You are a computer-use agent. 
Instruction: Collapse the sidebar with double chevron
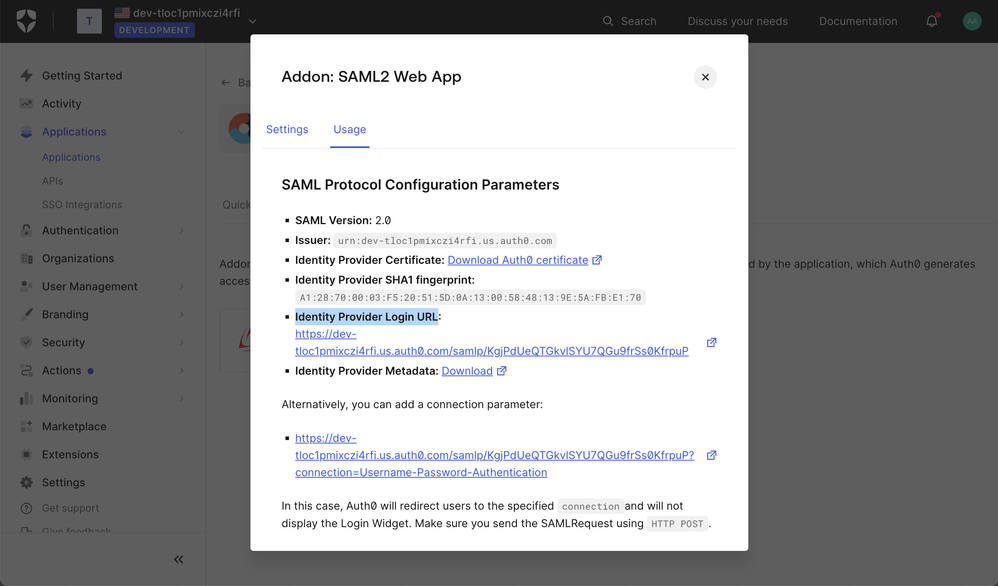pos(178,559)
